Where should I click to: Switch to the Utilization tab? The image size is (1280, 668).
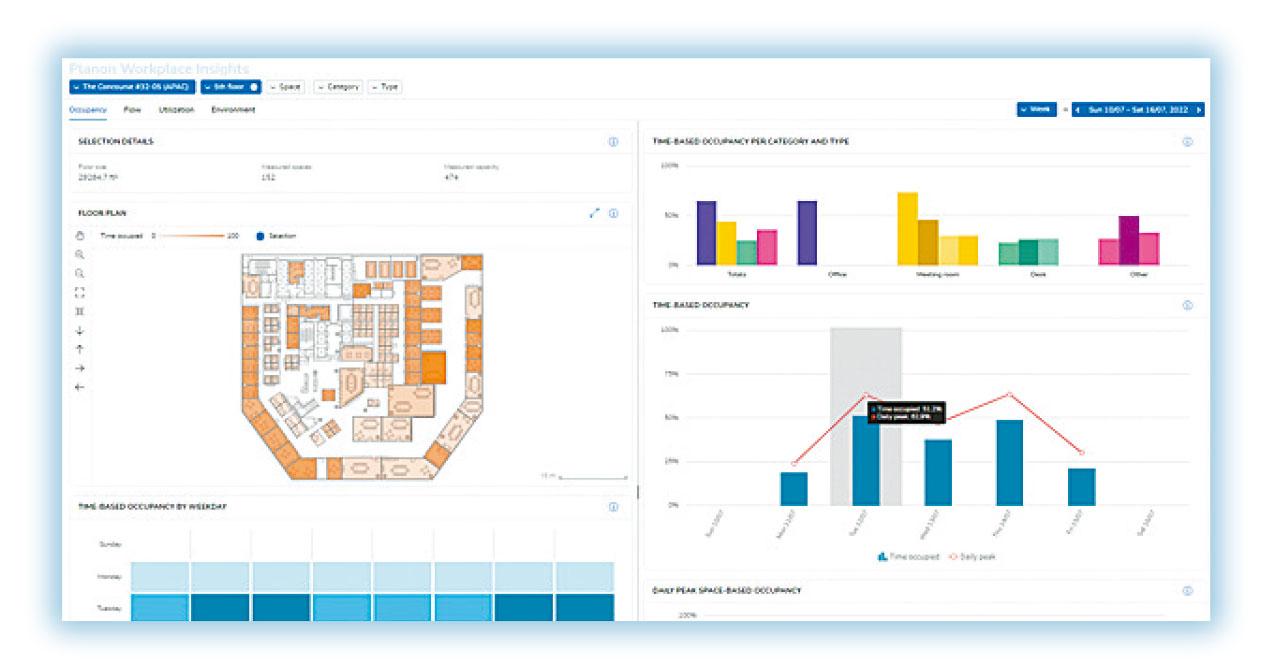176,109
